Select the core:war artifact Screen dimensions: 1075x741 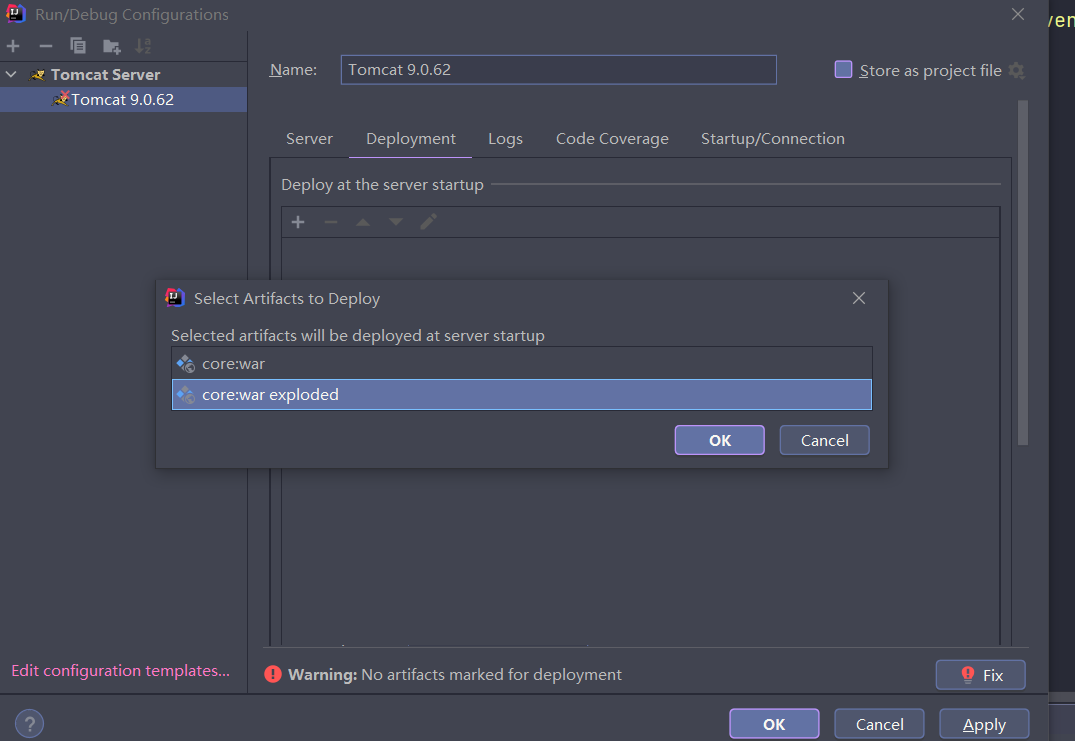point(522,363)
